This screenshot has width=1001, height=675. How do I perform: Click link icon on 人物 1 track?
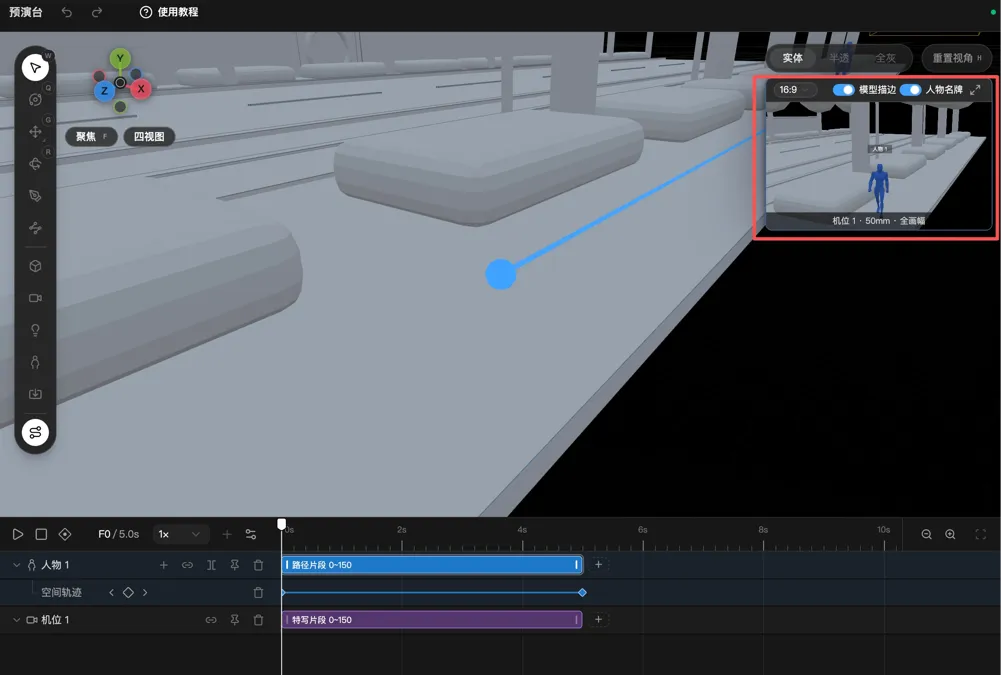(187, 565)
